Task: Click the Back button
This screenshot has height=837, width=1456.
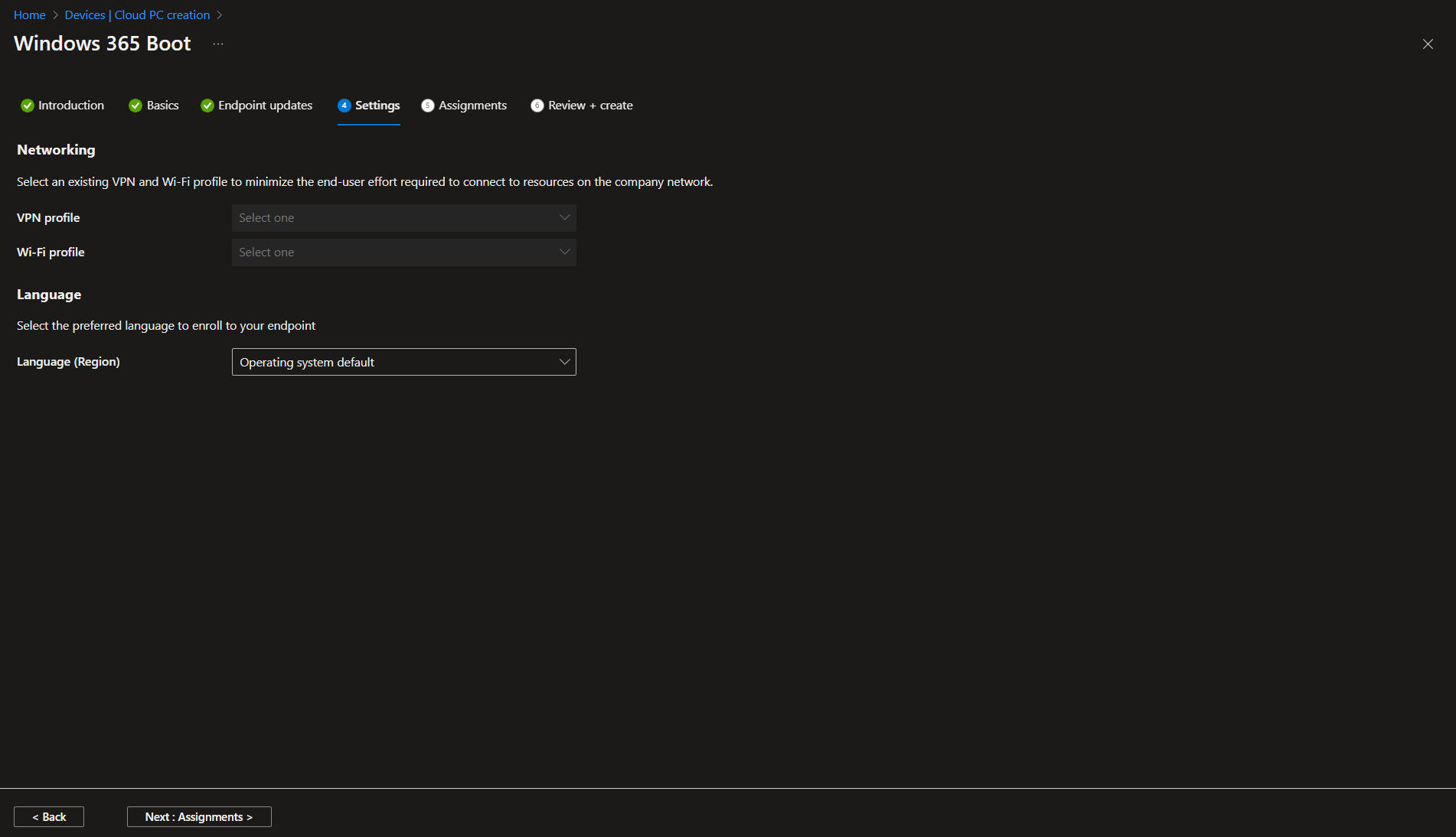Action: [49, 817]
